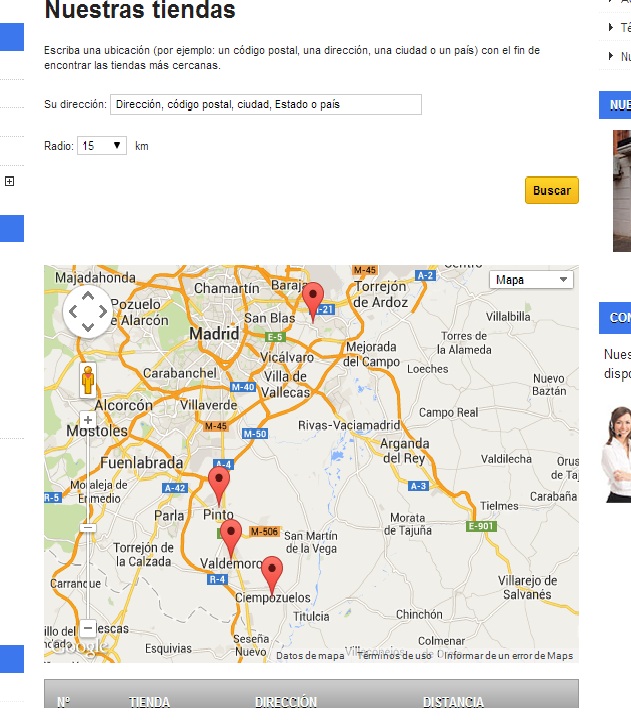This screenshot has width=631, height=720.
Task: Select the Street View pegman icon
Action: [88, 380]
